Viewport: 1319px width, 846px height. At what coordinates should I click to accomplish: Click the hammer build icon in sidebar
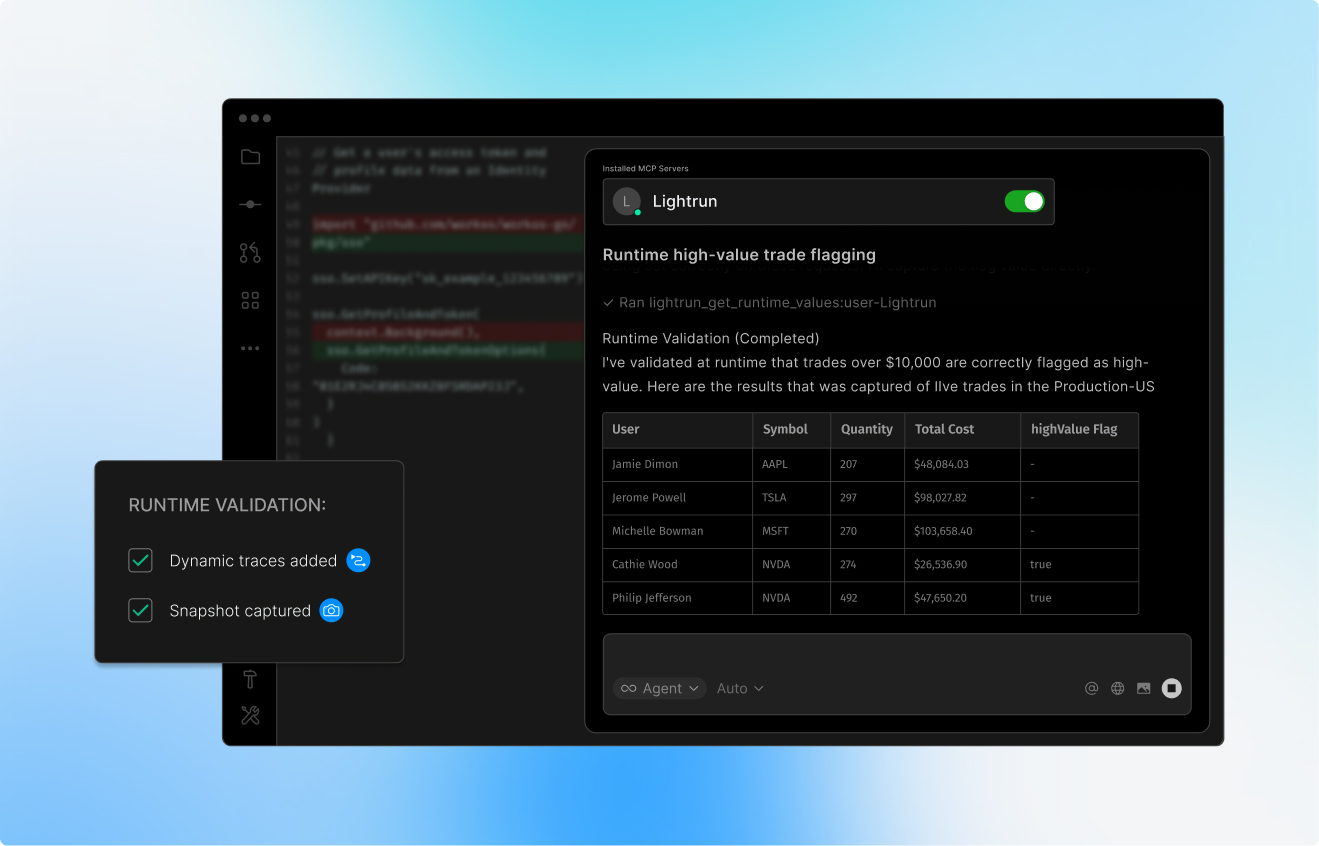[250, 679]
